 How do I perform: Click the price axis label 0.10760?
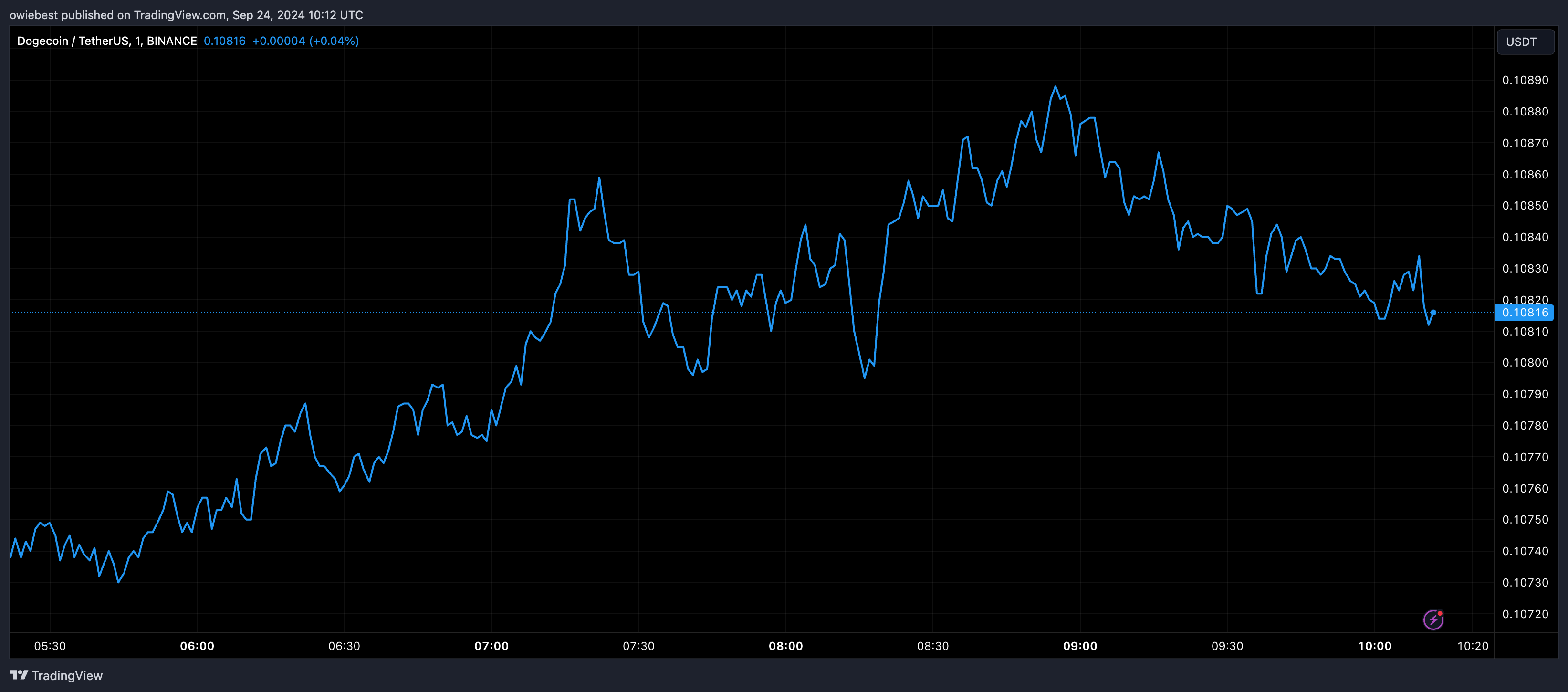[x=1525, y=489]
